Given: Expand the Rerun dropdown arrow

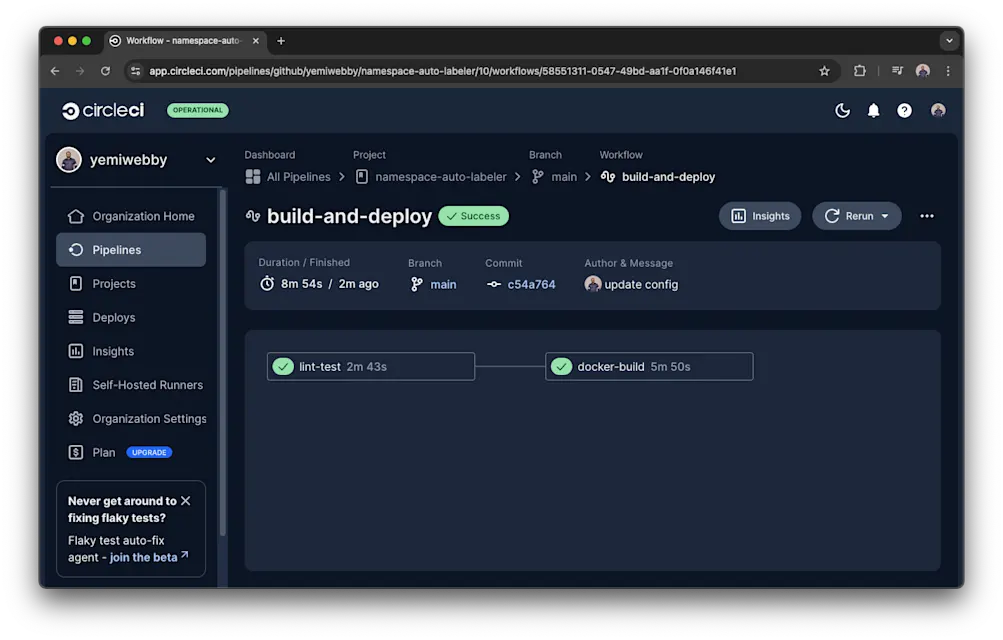Looking at the screenshot, I should pos(884,215).
